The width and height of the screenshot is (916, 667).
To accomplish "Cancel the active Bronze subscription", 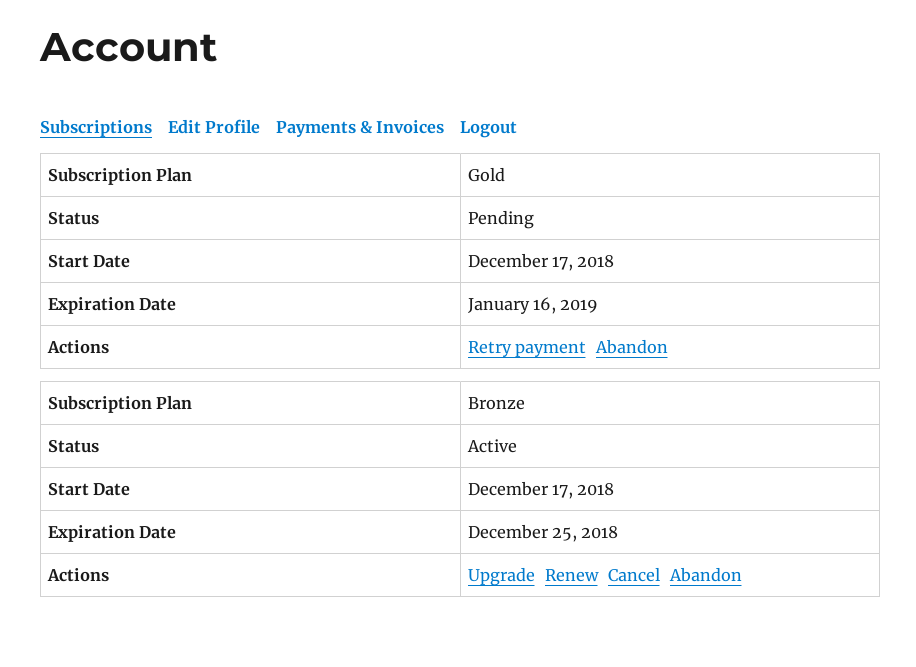I will coord(634,575).
